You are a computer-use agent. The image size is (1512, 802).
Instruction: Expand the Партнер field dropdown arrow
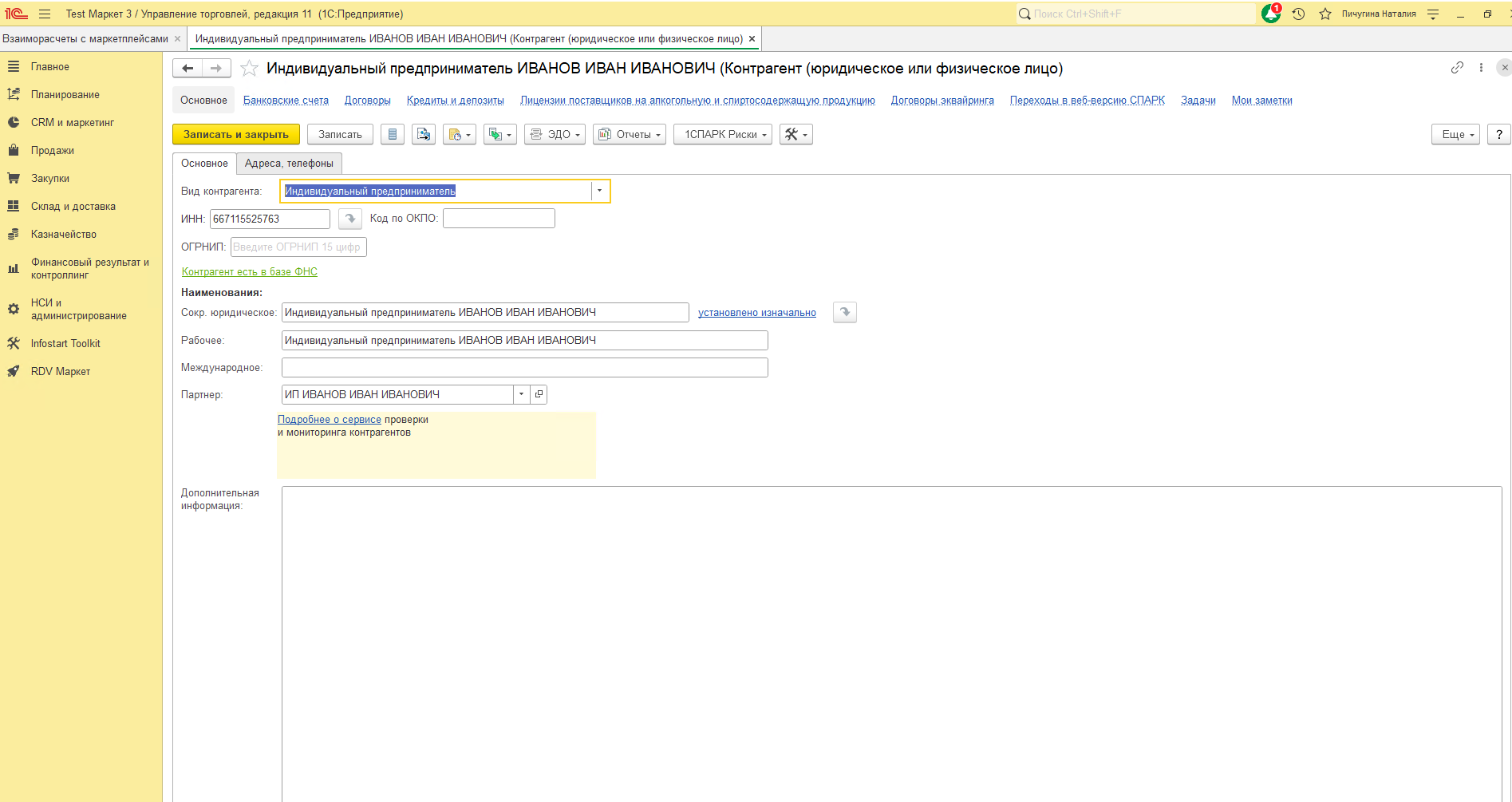click(521, 394)
